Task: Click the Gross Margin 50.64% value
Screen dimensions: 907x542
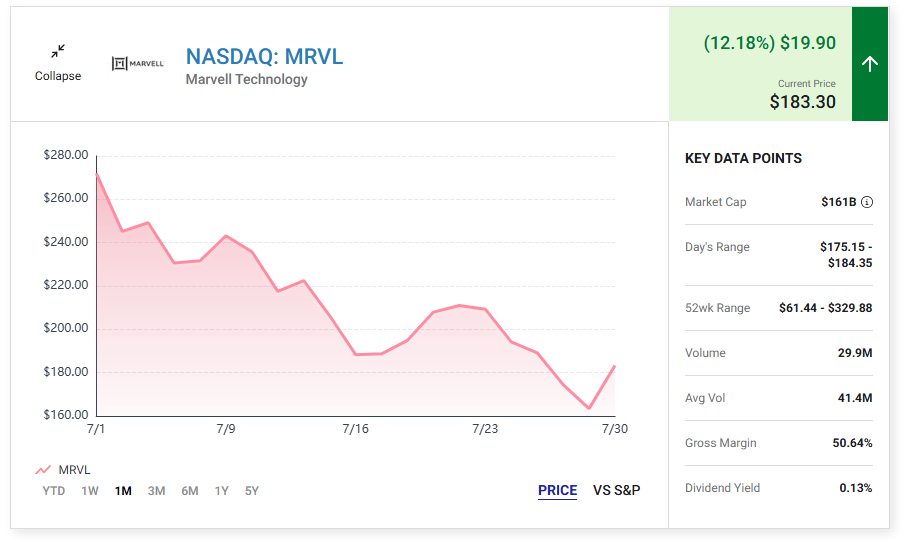Action: coord(852,443)
